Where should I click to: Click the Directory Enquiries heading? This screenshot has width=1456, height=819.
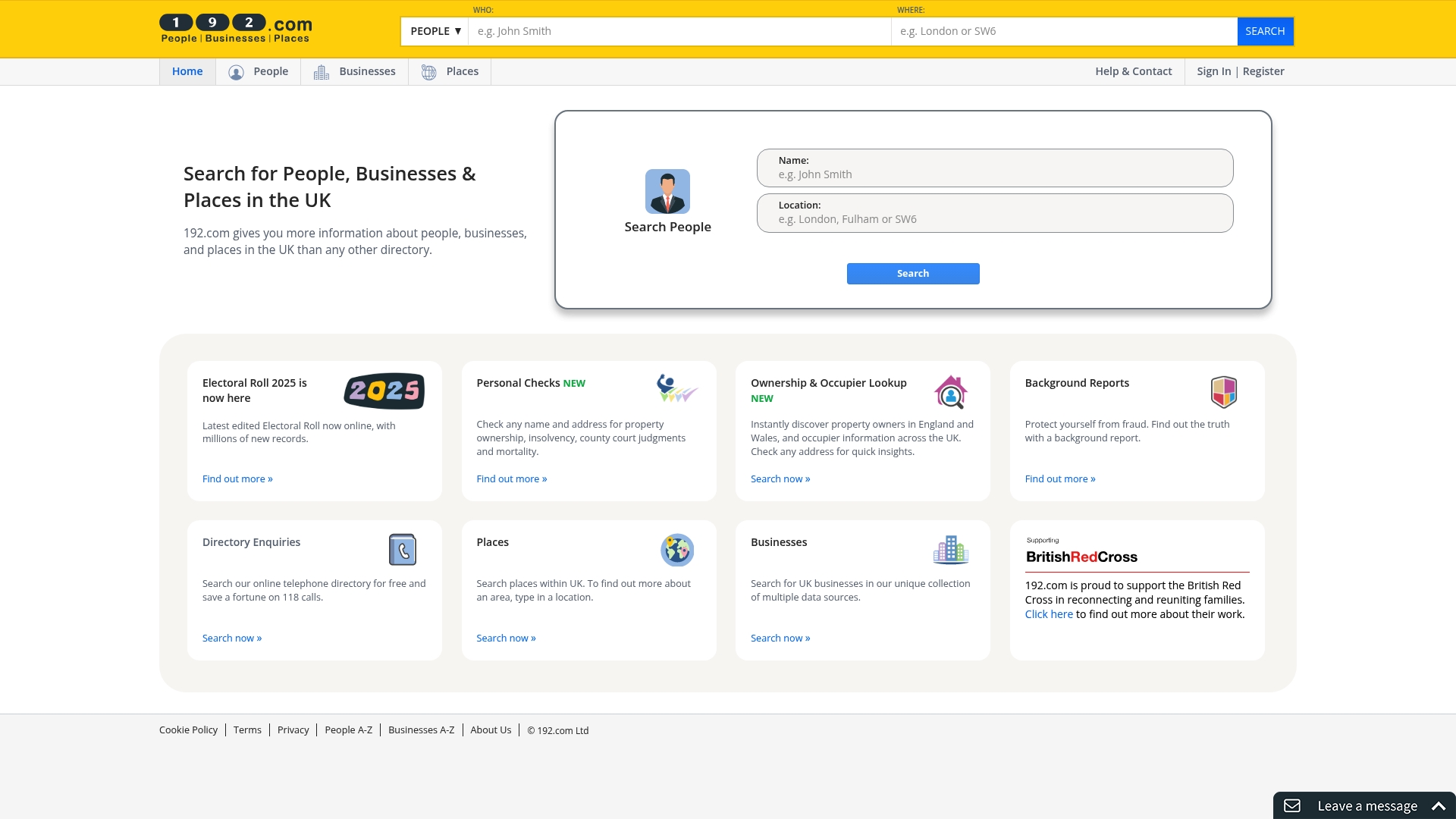[251, 542]
